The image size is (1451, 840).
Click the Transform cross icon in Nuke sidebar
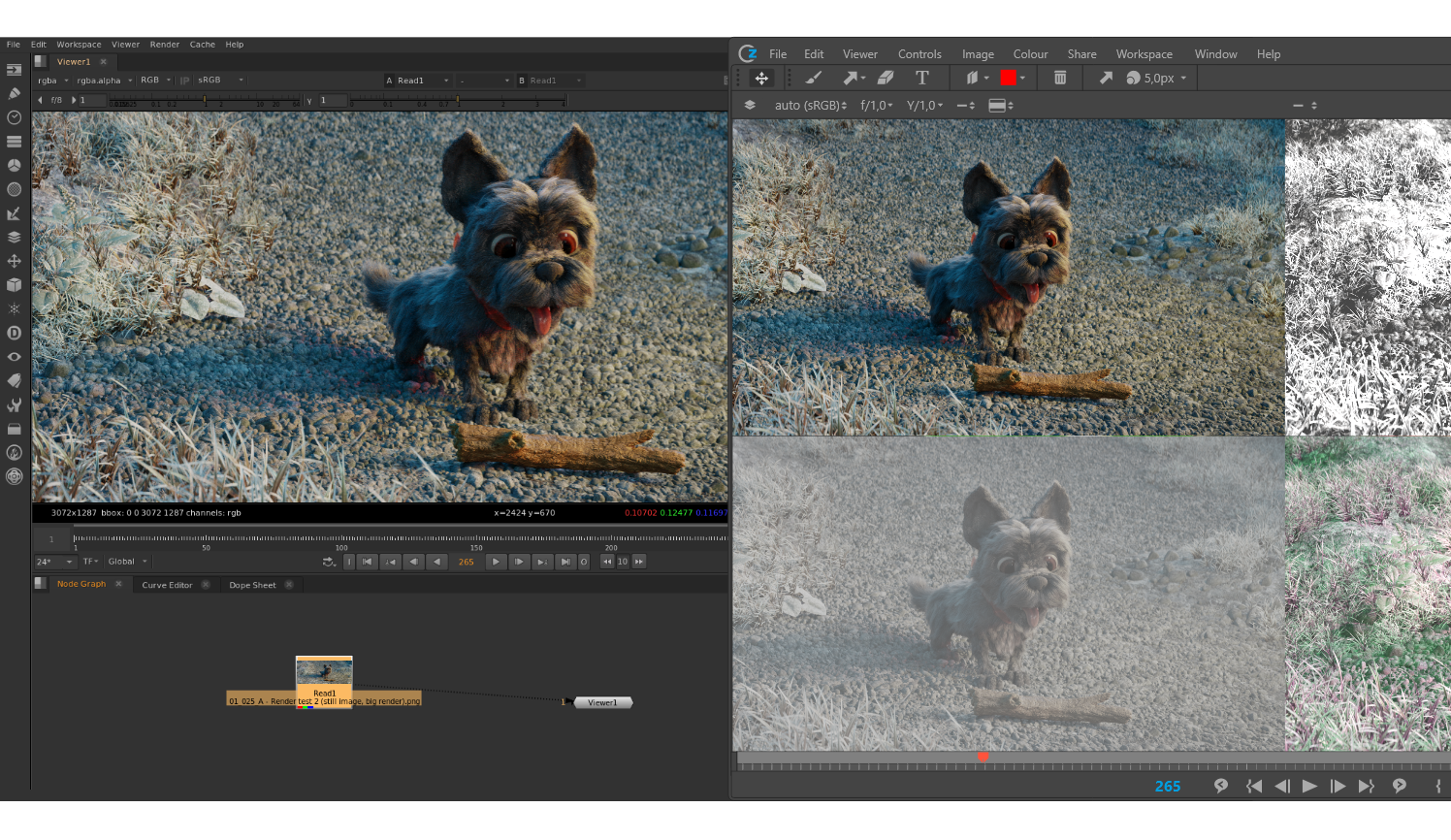[14, 261]
